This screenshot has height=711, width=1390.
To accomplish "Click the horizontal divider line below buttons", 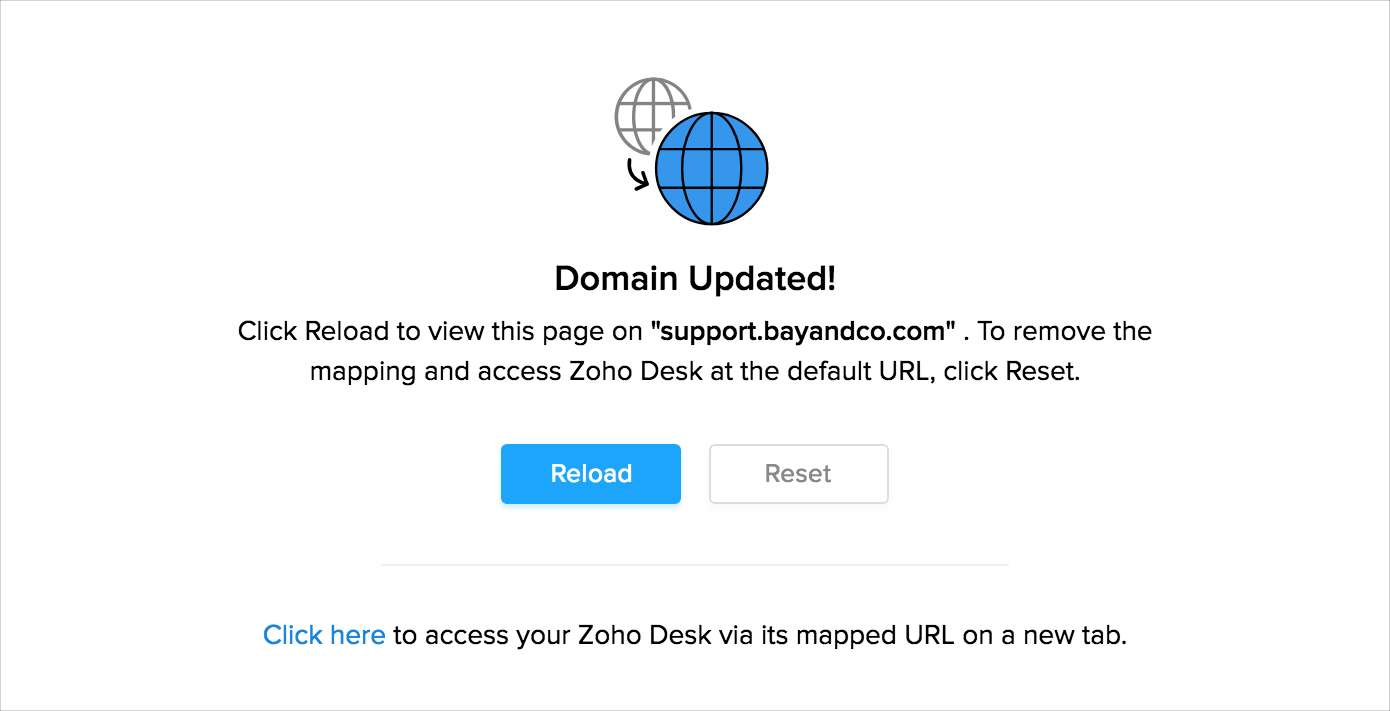I will (695, 565).
